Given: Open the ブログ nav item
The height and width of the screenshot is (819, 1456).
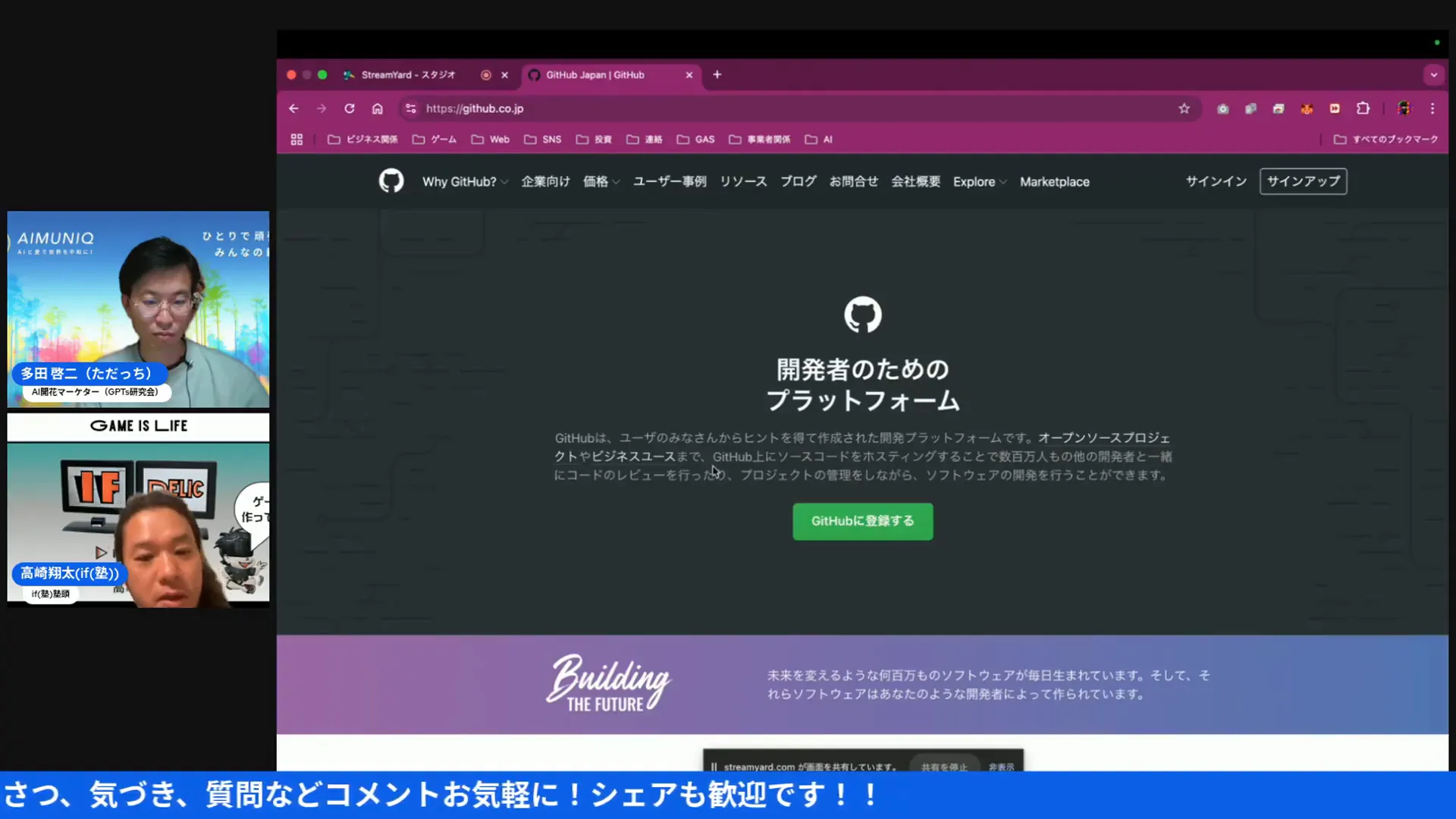Looking at the screenshot, I should tap(799, 182).
